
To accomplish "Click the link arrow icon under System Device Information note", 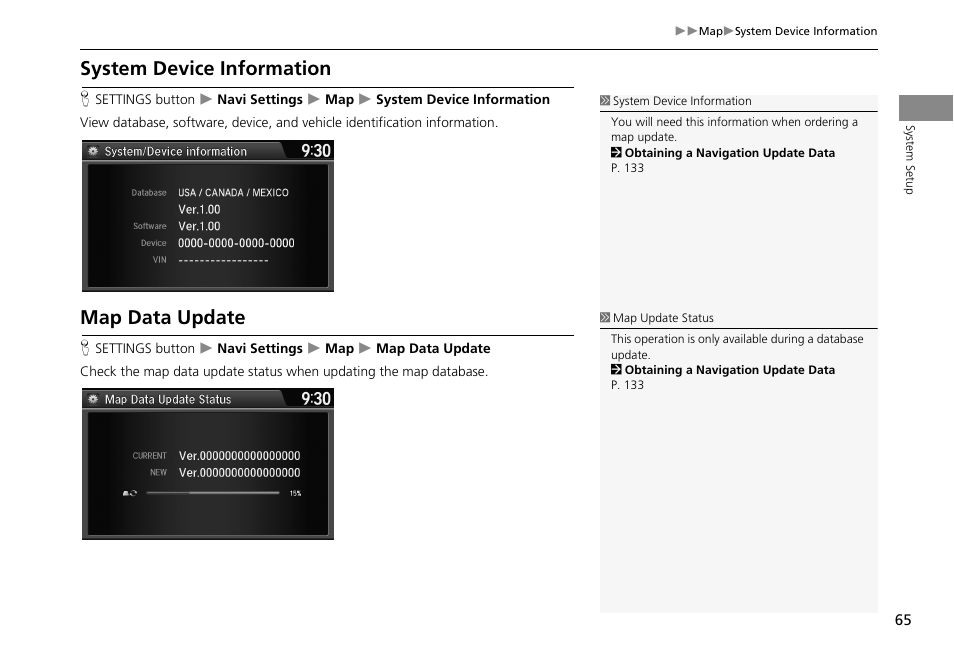I will pyautogui.click(x=616, y=153).
